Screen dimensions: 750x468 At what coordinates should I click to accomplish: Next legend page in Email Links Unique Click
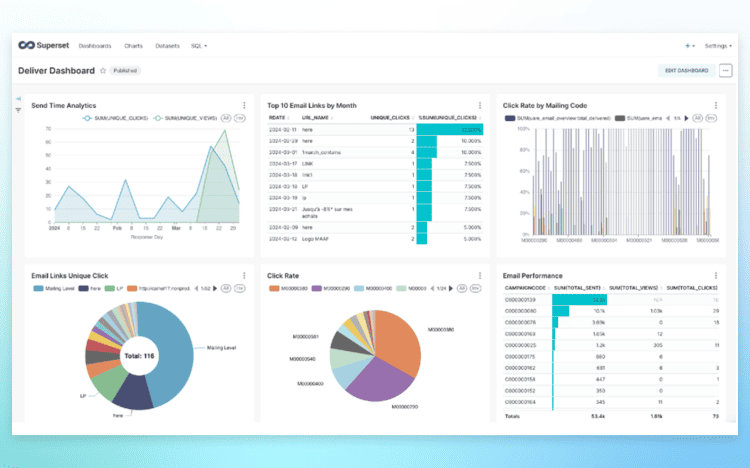215,289
